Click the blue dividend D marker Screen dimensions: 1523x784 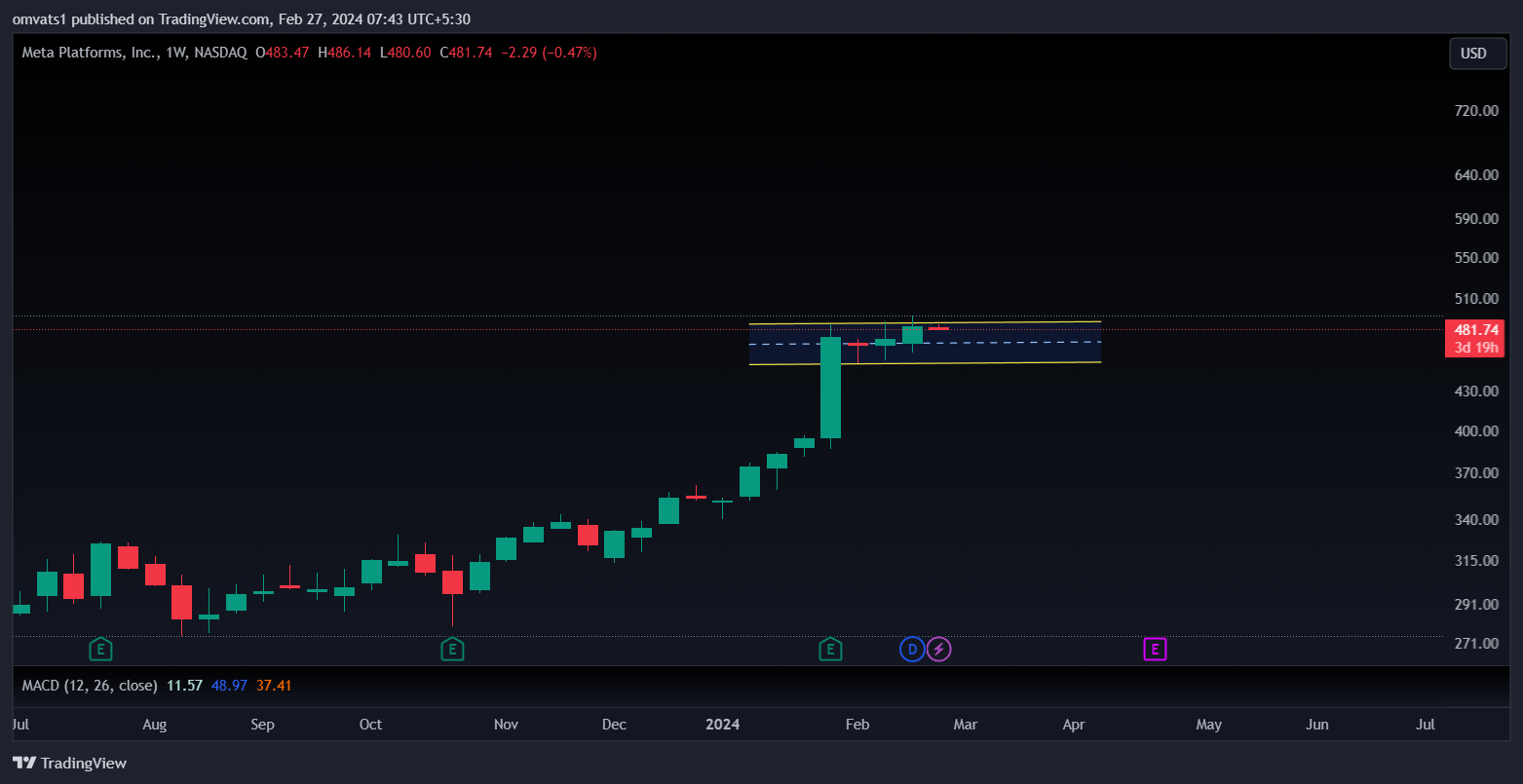[912, 649]
